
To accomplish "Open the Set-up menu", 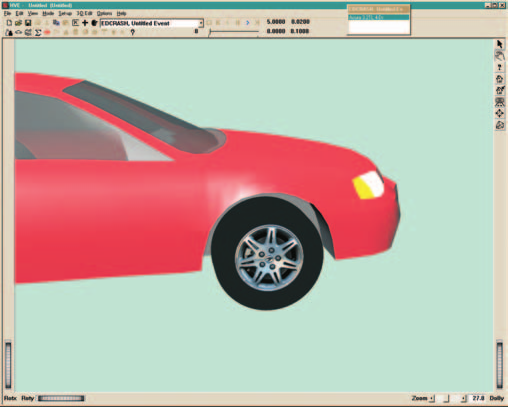I will (x=65, y=13).
